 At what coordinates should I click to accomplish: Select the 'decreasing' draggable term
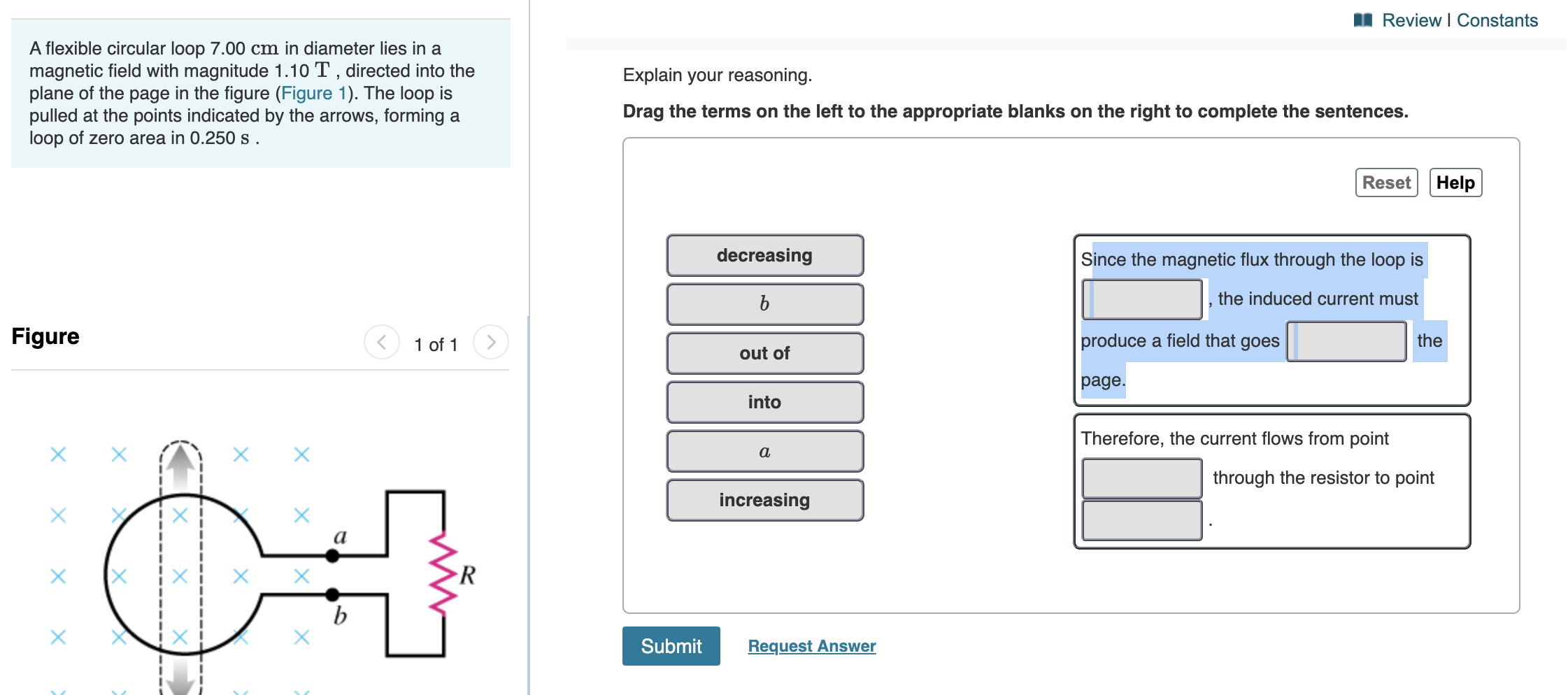click(x=764, y=255)
